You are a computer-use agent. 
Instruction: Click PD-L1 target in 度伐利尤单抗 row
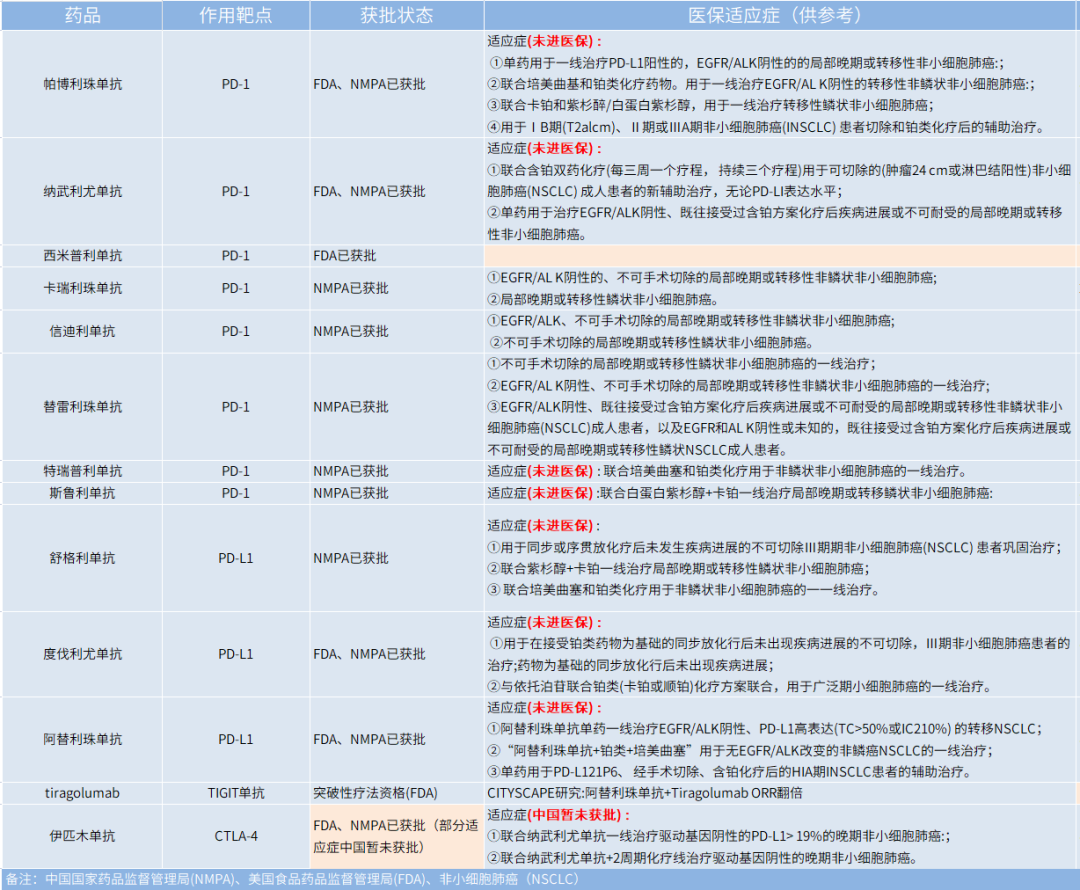(236, 654)
